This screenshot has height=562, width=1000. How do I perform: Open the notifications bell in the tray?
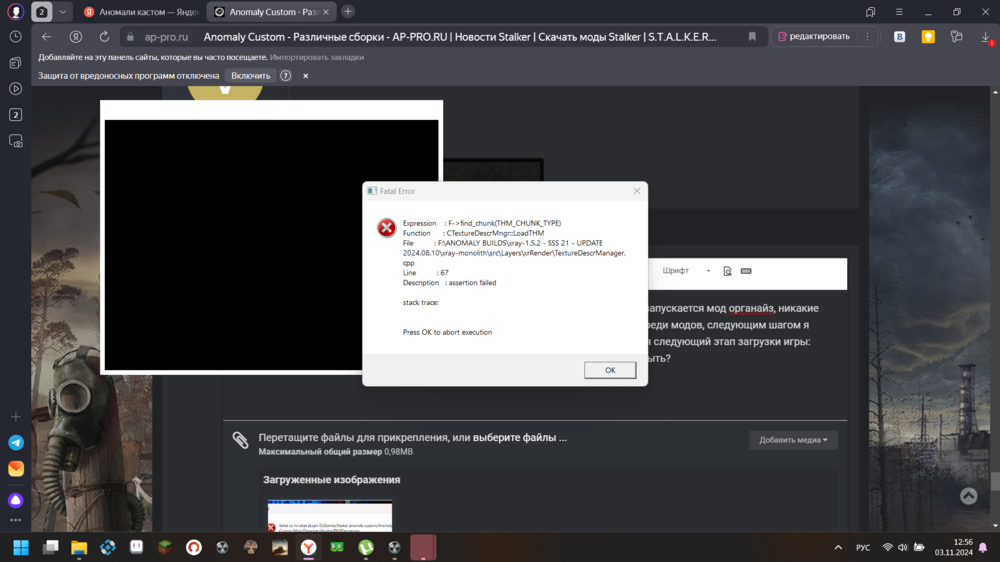(x=983, y=547)
